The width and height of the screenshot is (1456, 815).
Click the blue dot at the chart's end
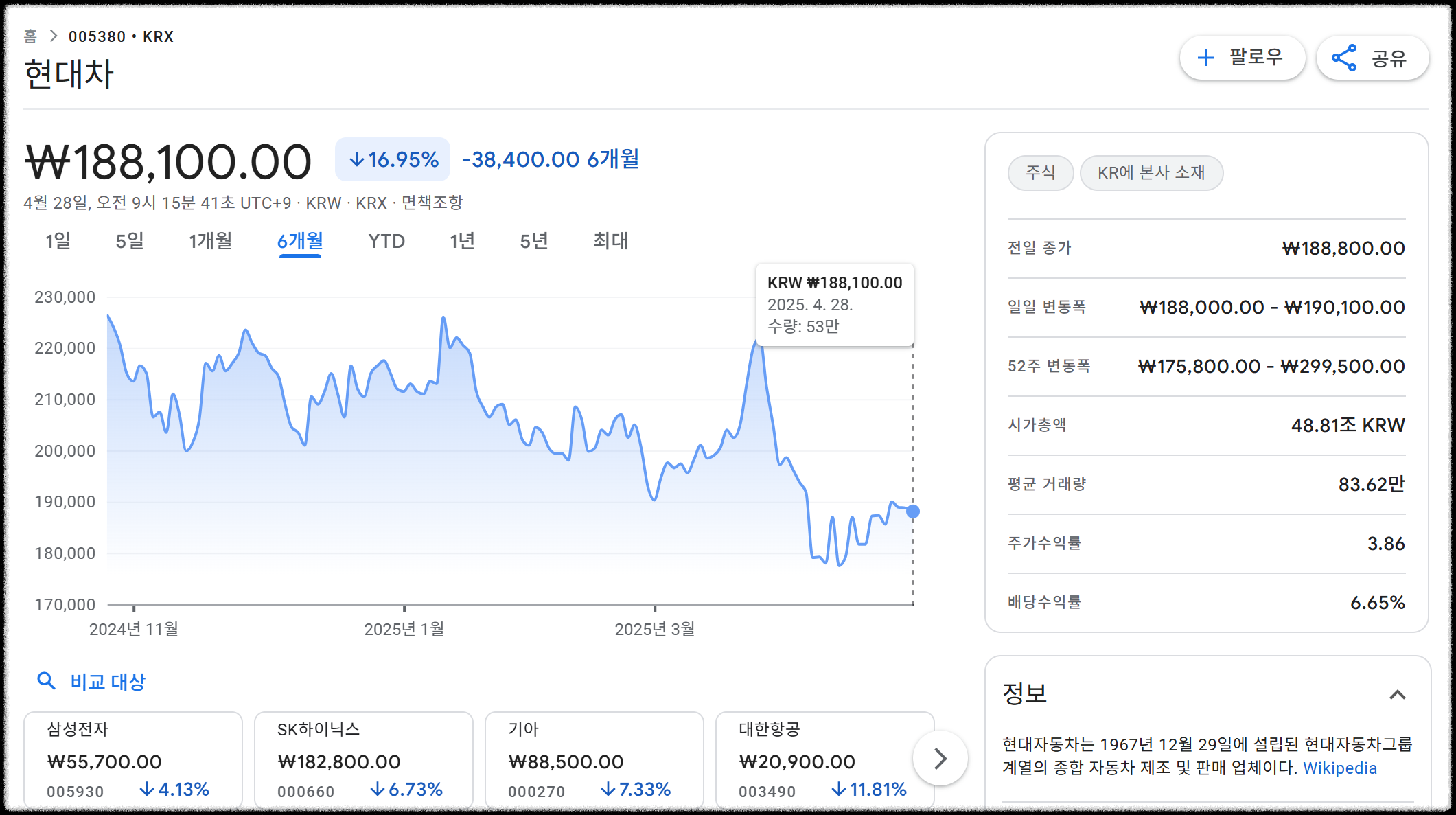click(913, 512)
